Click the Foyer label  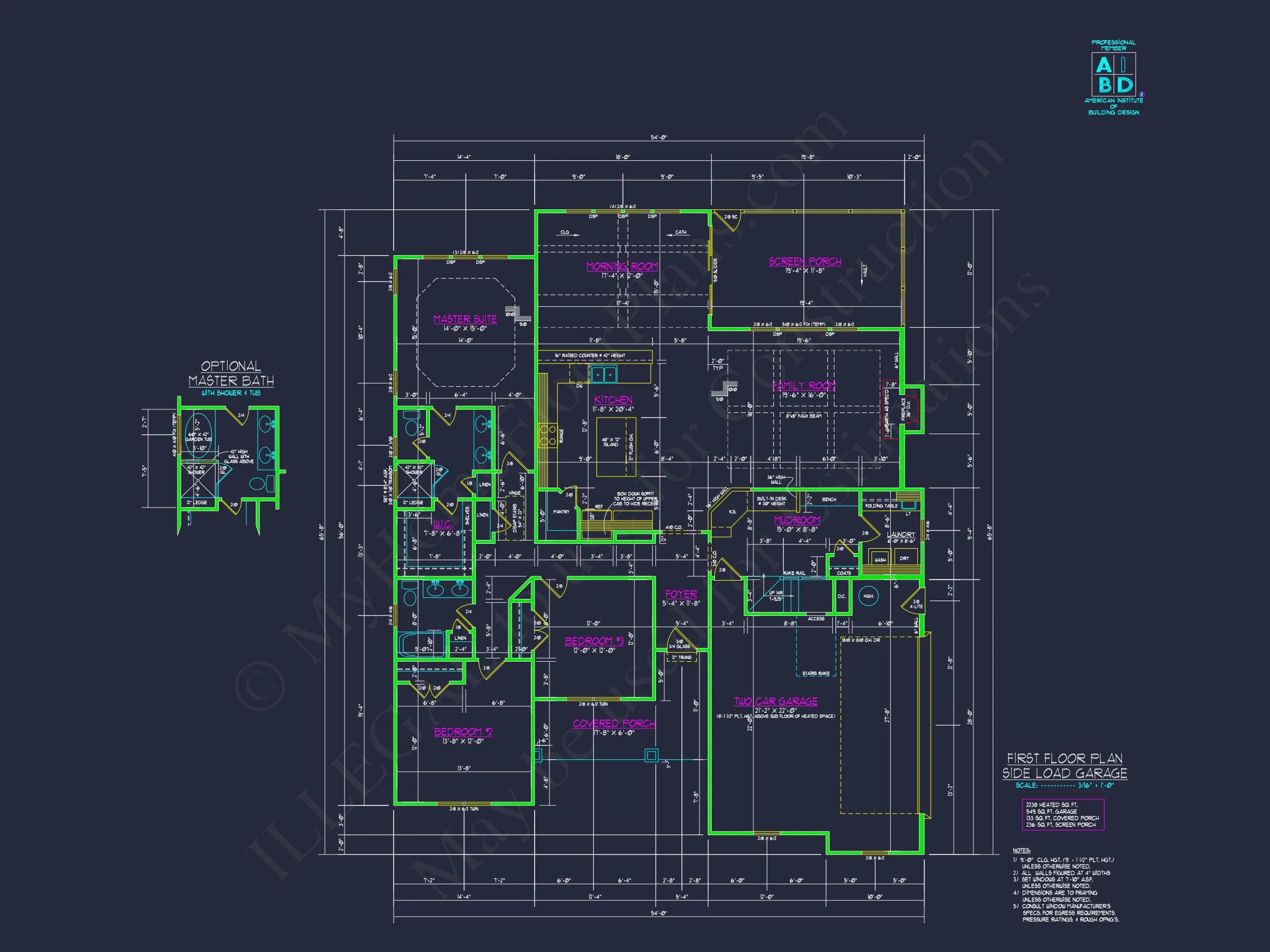click(681, 594)
